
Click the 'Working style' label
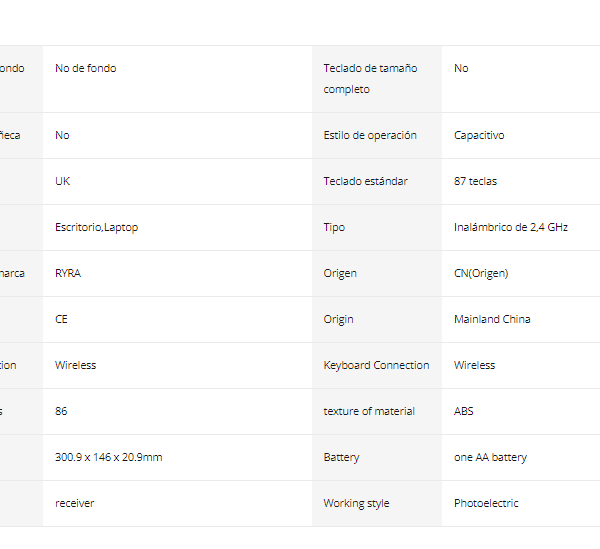tap(356, 503)
